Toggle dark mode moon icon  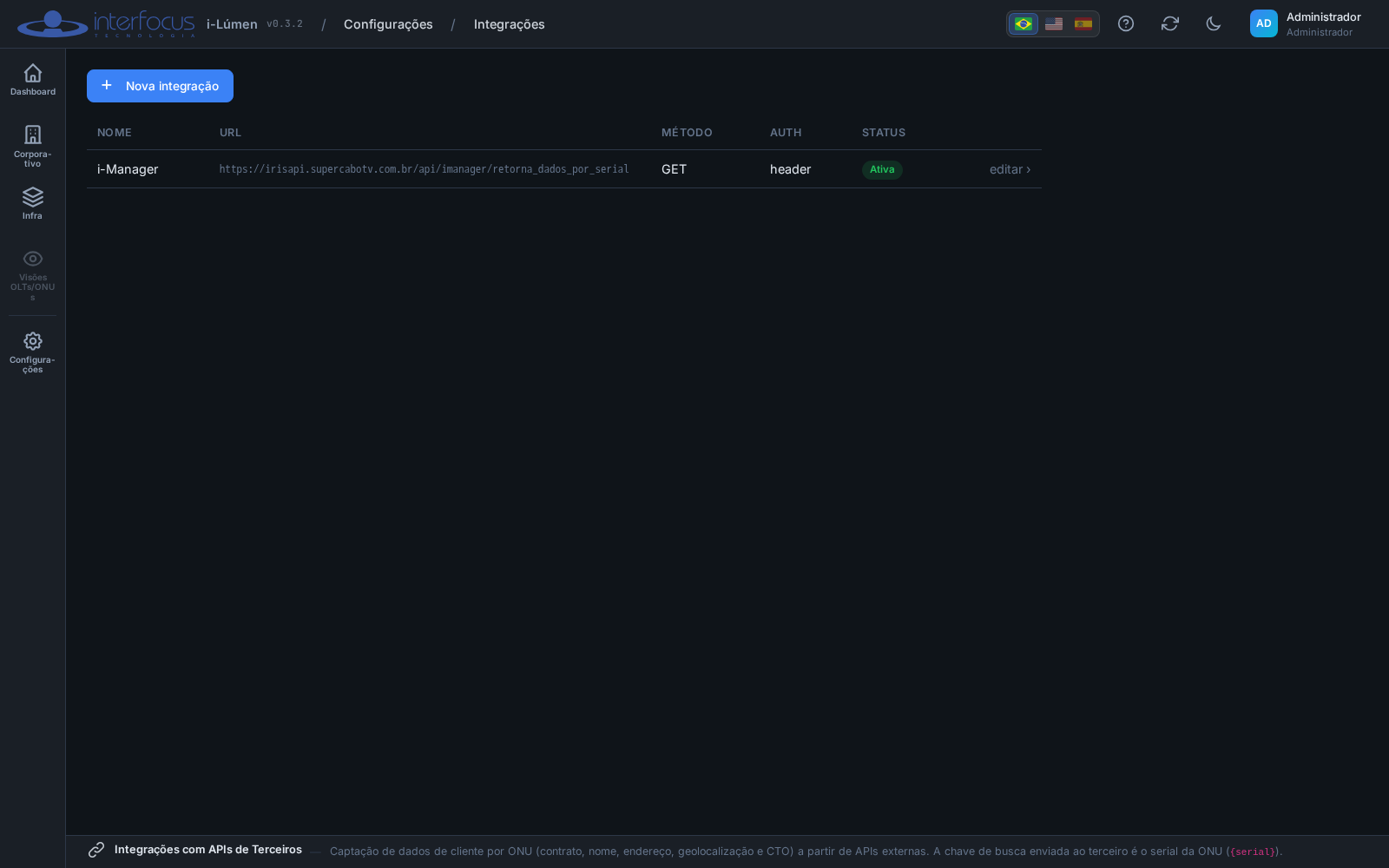1214,23
